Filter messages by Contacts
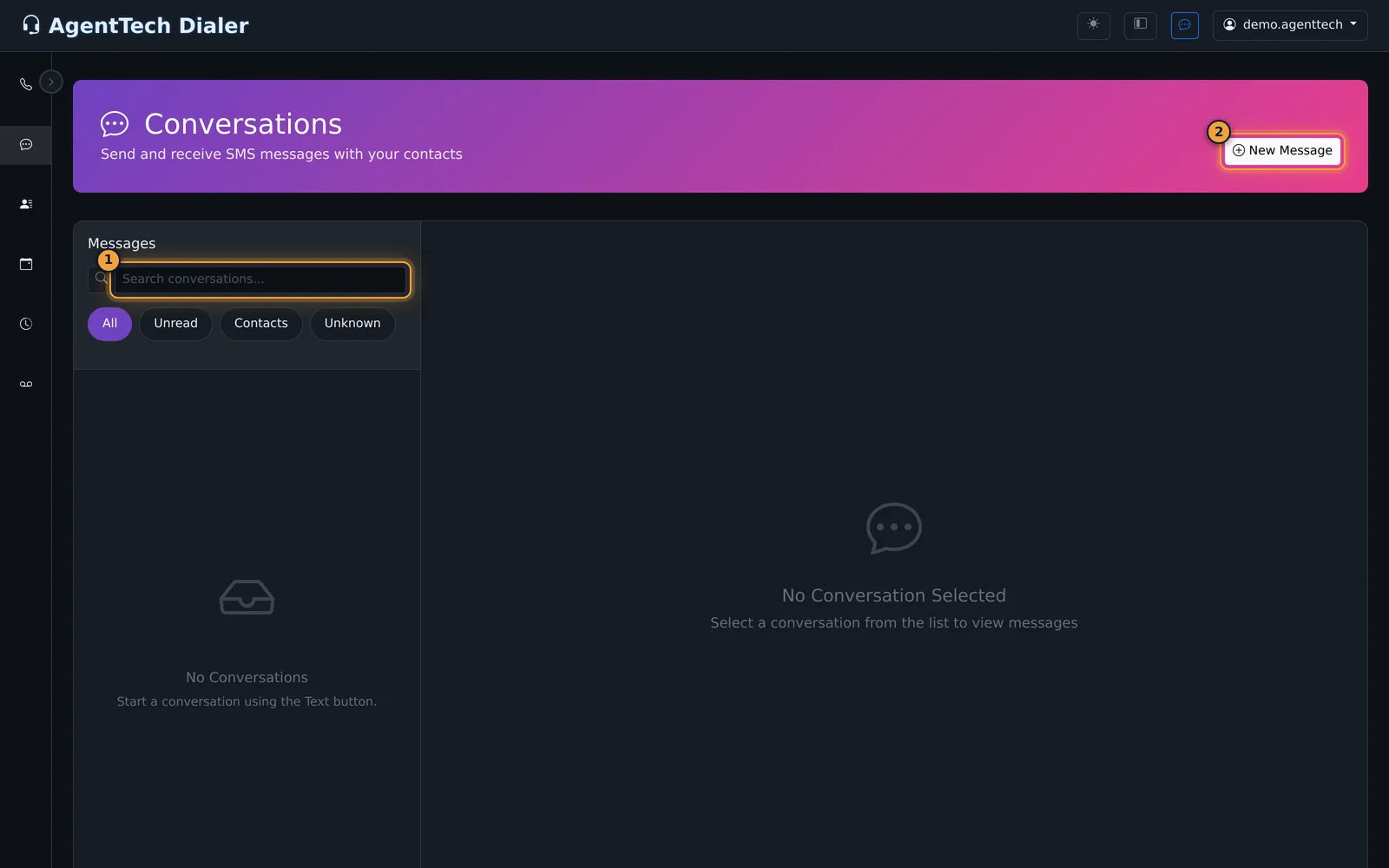This screenshot has height=868, width=1389. (260, 324)
